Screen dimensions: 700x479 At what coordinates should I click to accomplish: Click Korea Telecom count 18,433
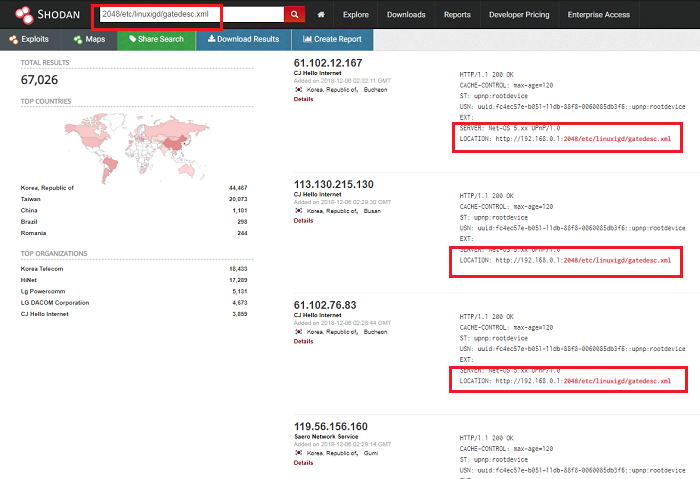click(238, 269)
